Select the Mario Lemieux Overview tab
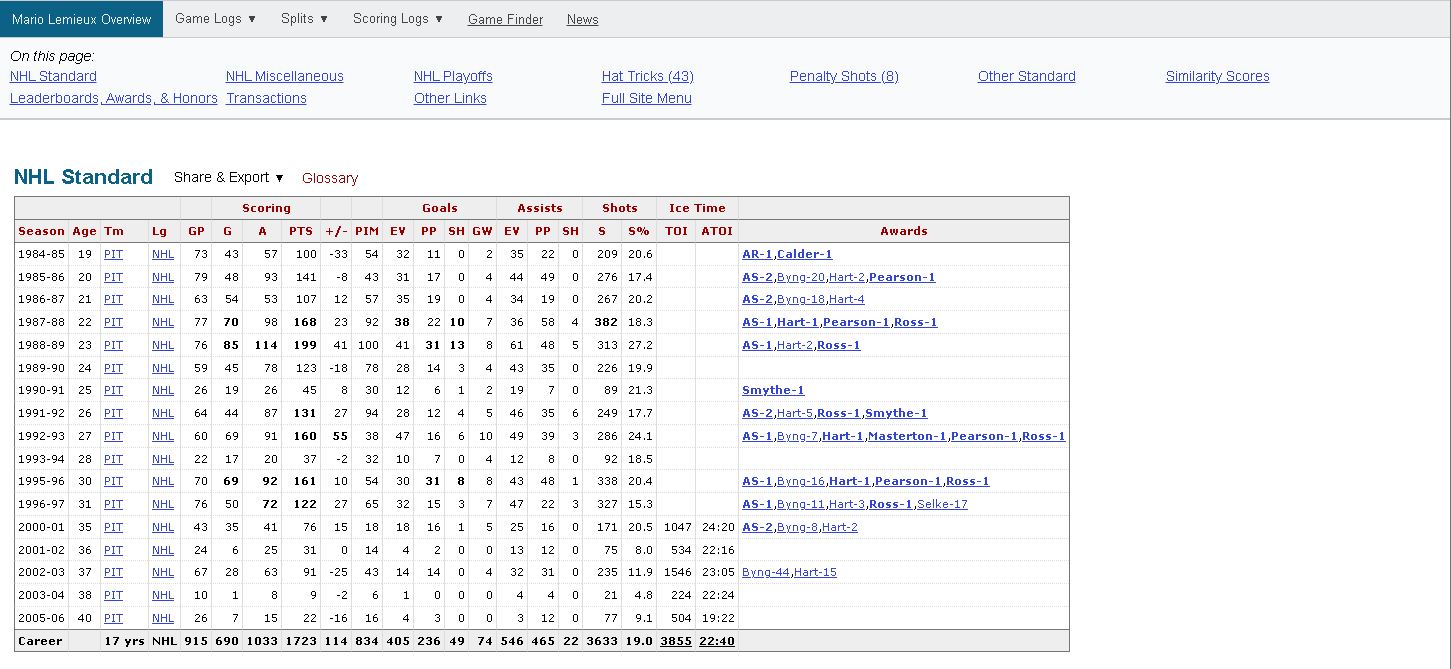The width and height of the screenshot is (1451, 669). coord(81,19)
